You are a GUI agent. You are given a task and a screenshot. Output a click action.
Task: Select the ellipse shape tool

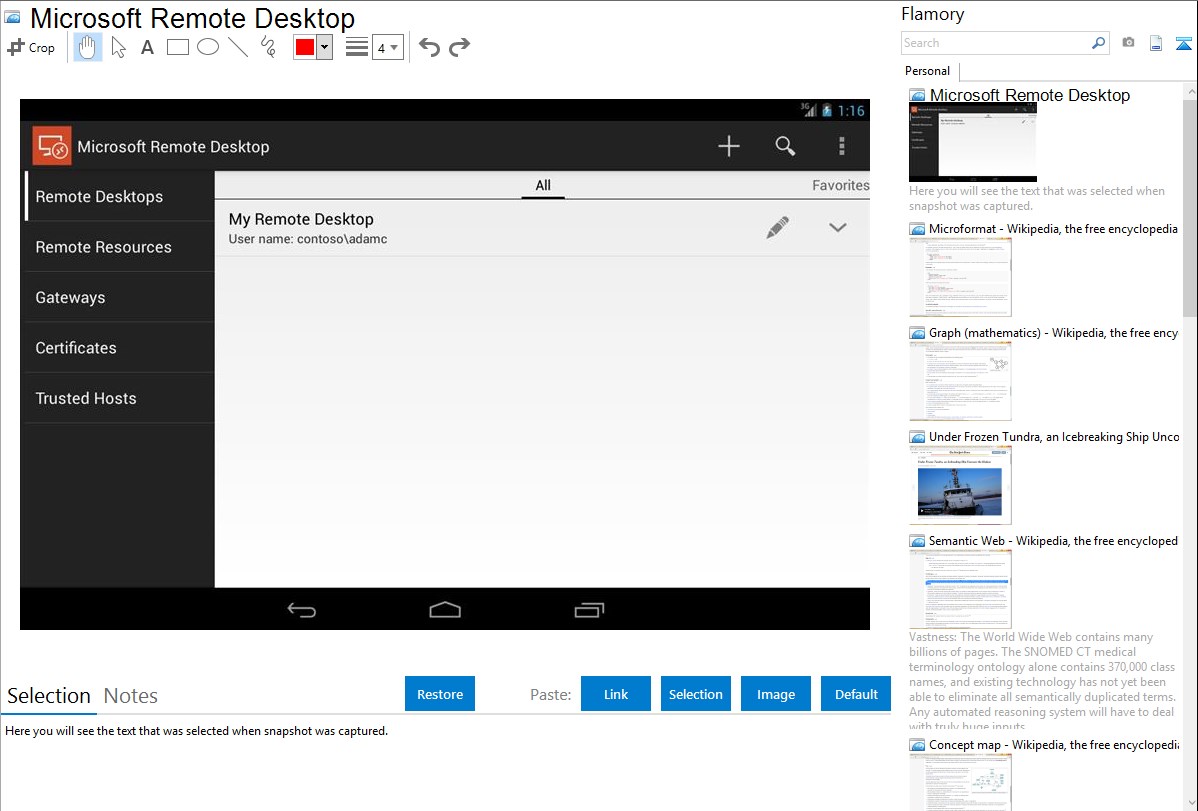(x=208, y=47)
